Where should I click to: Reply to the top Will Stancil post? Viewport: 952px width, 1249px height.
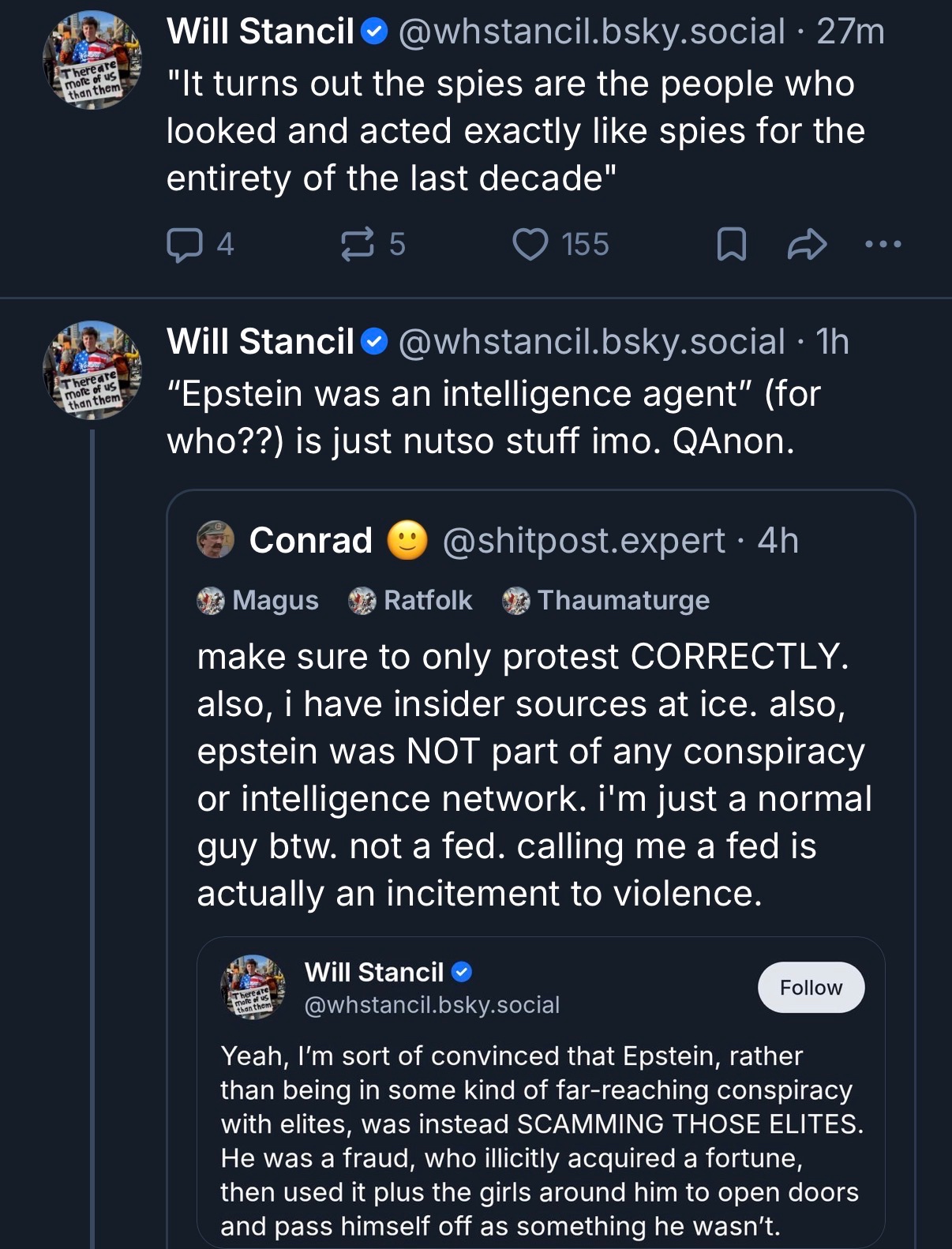click(x=185, y=245)
